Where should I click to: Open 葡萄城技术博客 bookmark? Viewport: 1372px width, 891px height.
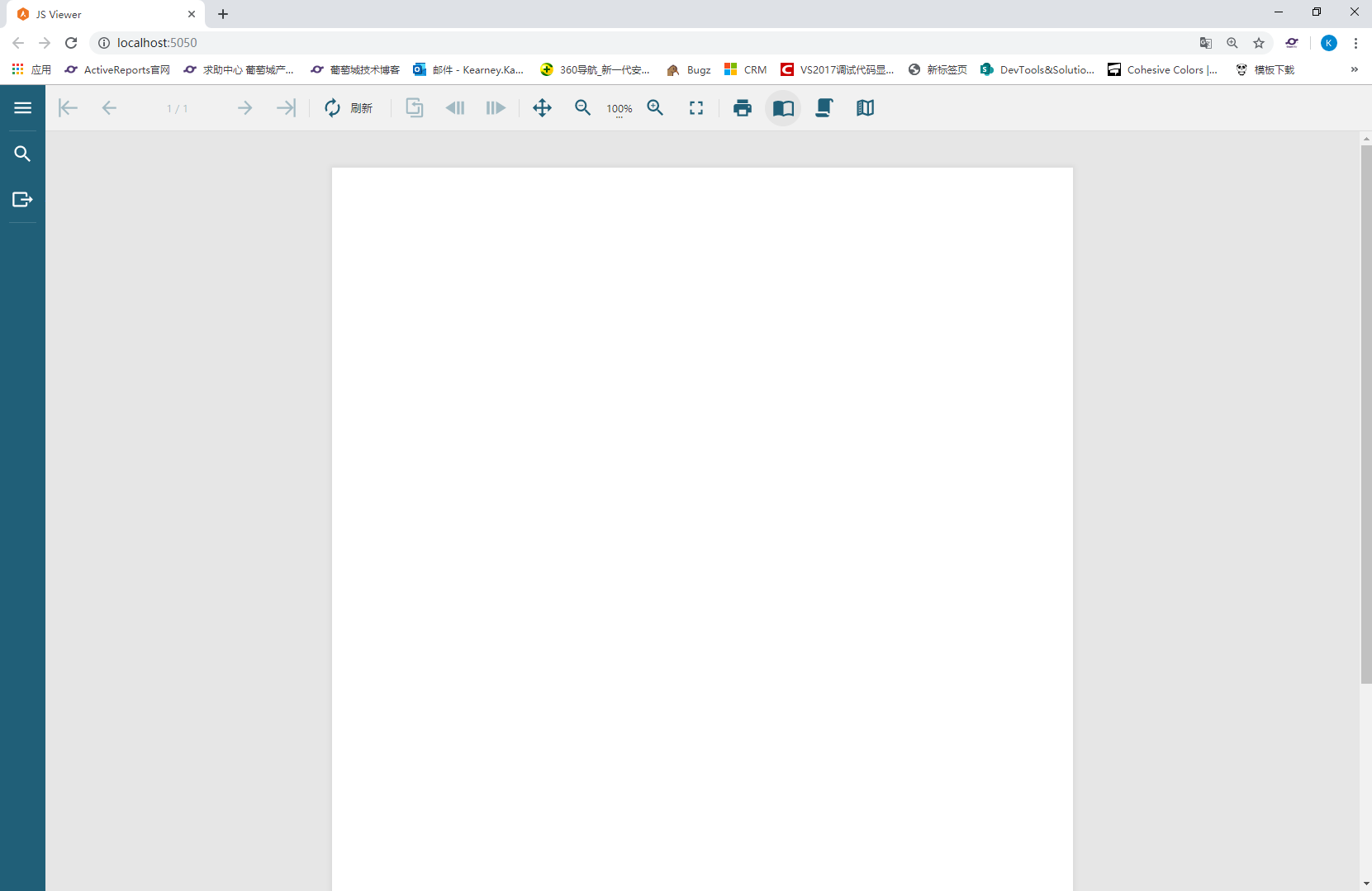tap(355, 69)
